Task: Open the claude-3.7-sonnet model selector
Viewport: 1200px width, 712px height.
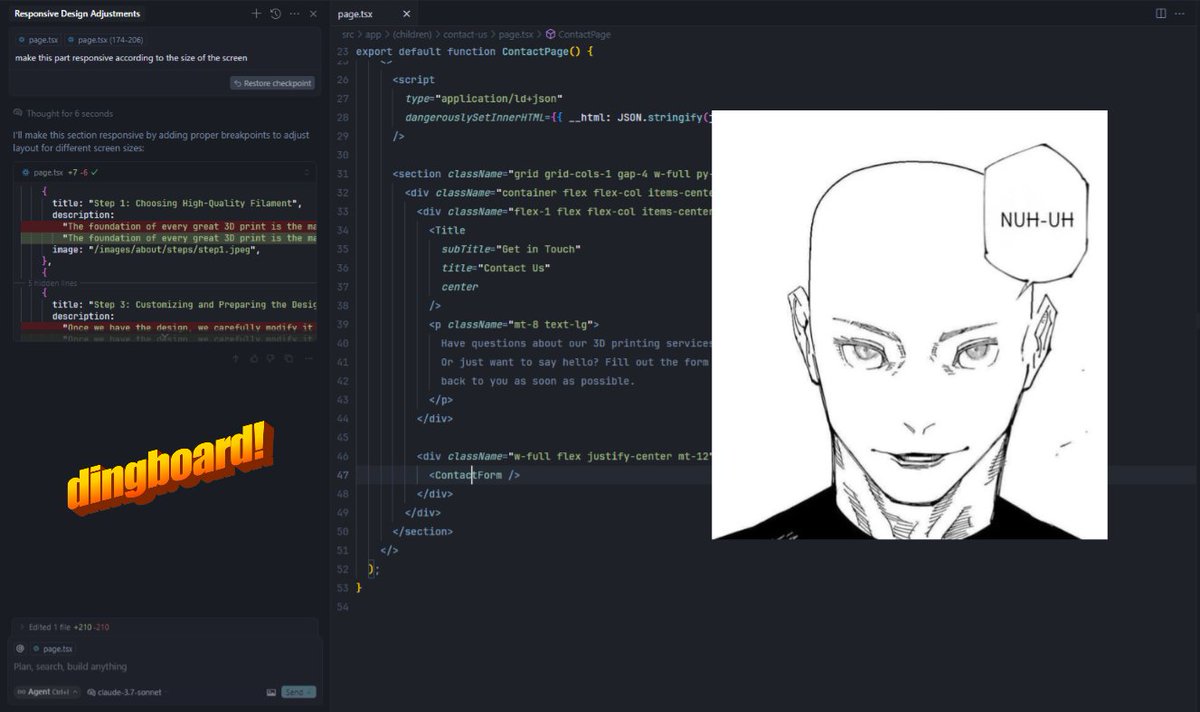Action: point(125,692)
